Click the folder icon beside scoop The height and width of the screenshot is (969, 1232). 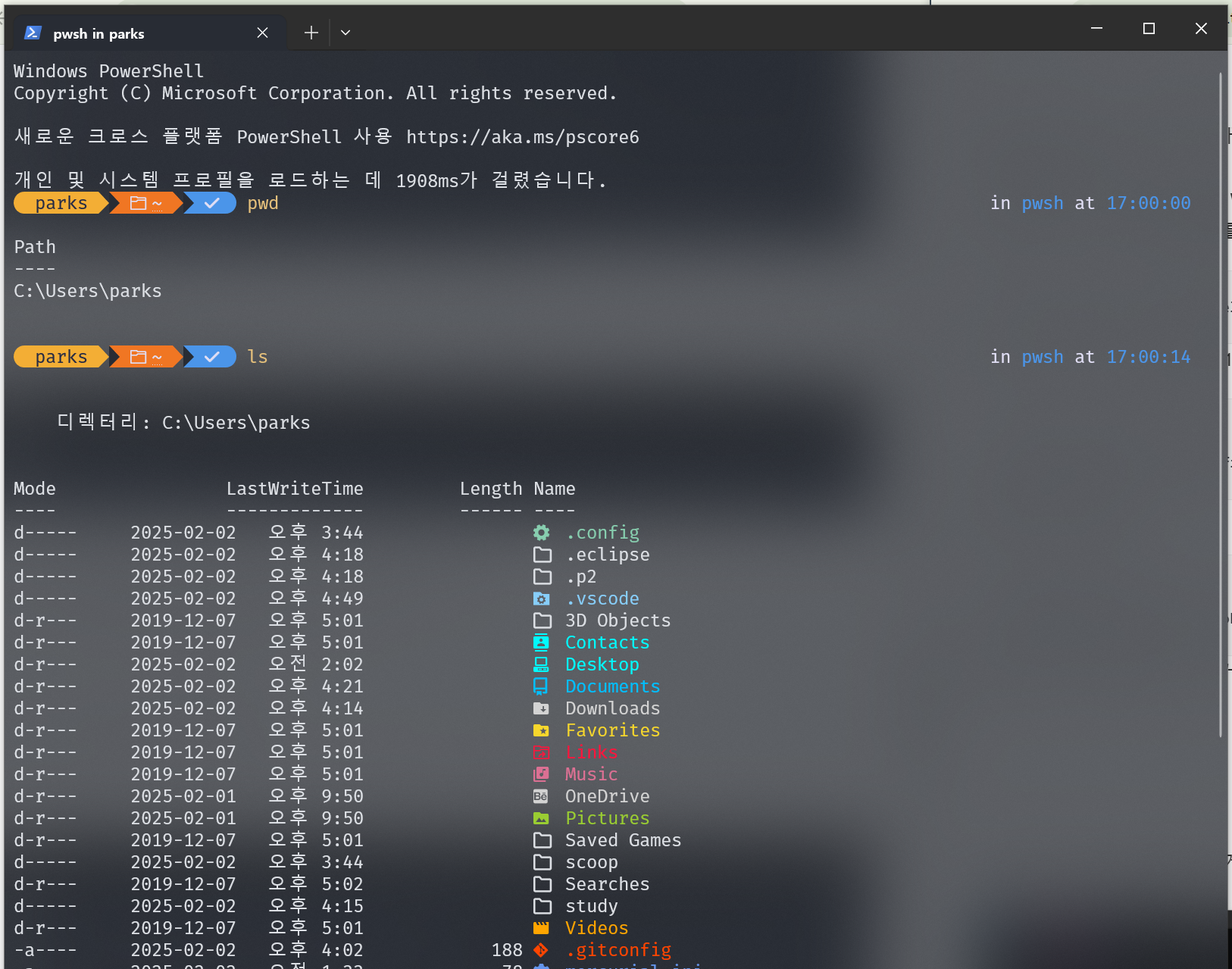click(x=542, y=862)
